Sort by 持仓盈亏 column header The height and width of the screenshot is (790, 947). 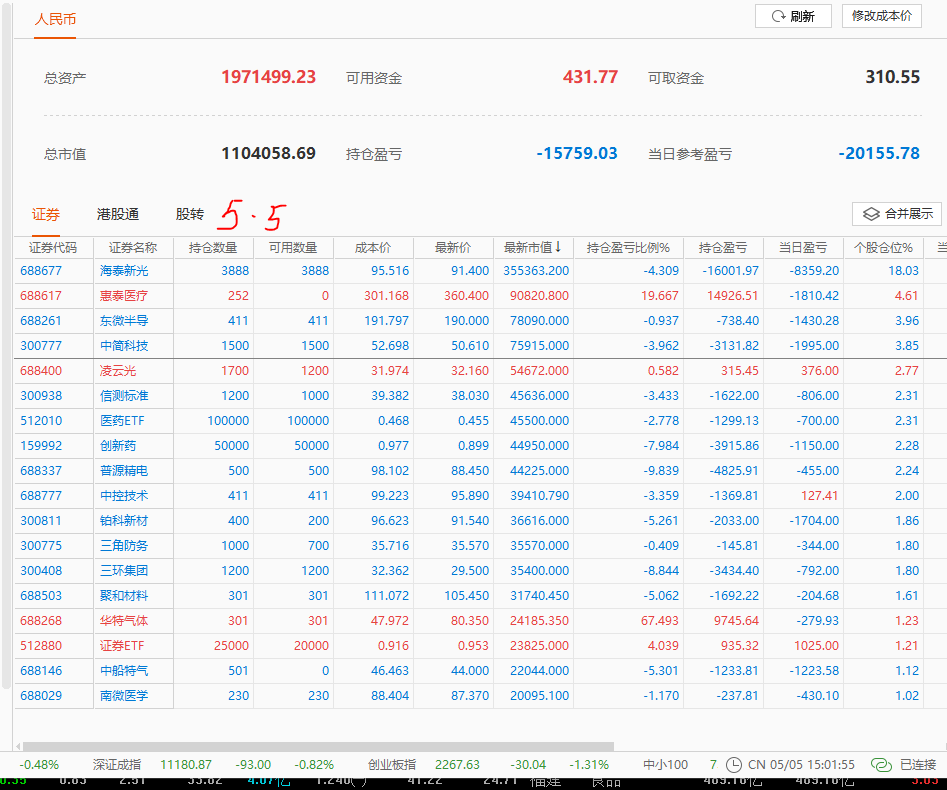723,248
